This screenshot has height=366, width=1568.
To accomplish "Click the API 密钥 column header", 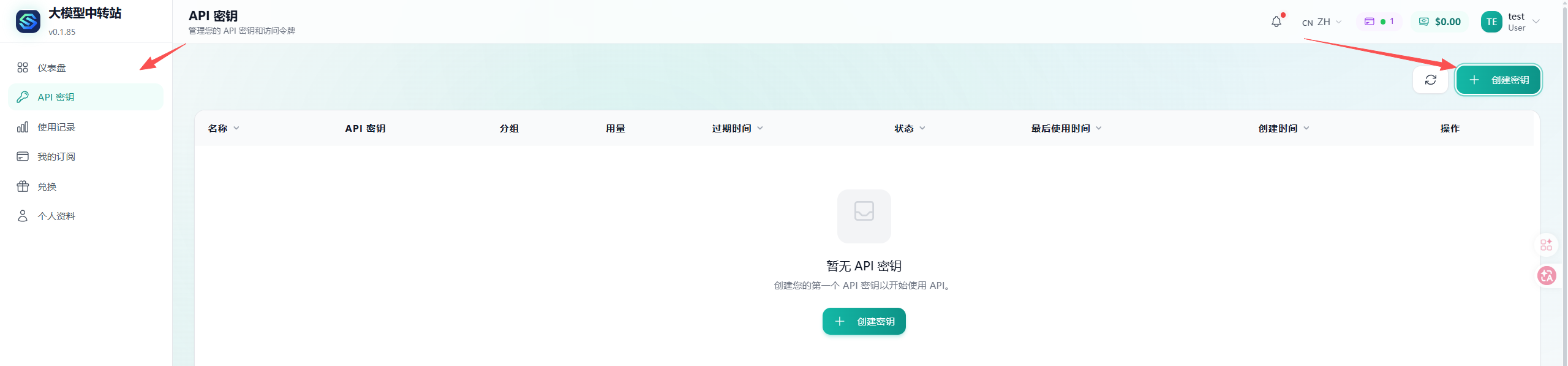I will pyautogui.click(x=365, y=128).
